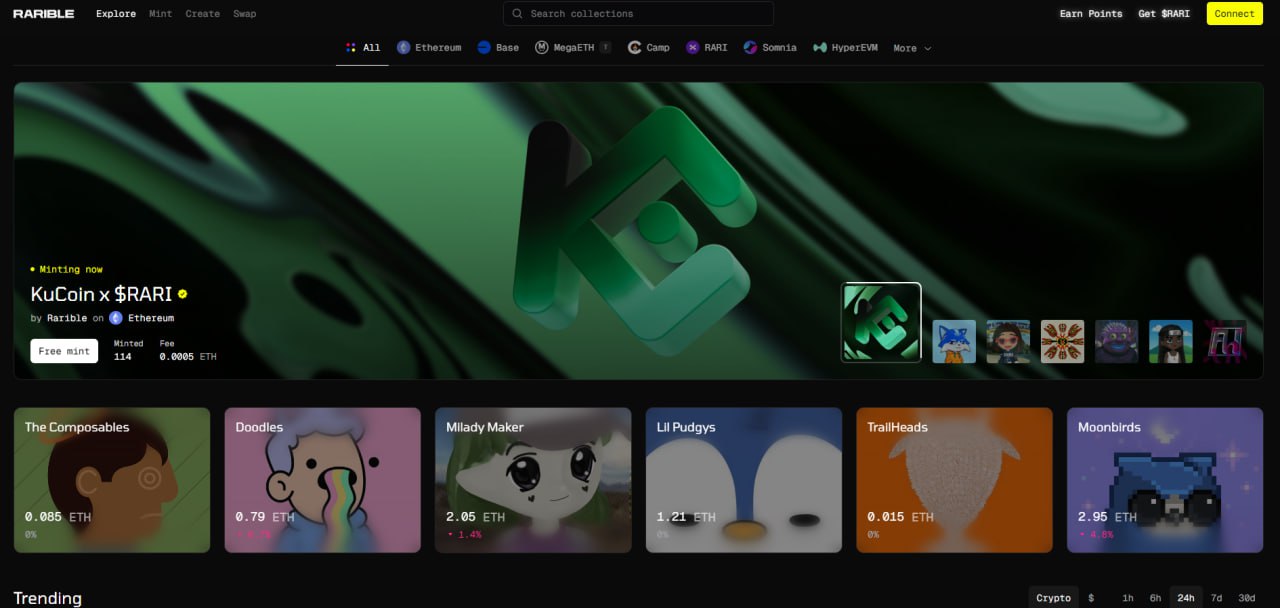Set Trending timeframe to 7d
Screen dimensions: 1280x608
tap(1216, 598)
